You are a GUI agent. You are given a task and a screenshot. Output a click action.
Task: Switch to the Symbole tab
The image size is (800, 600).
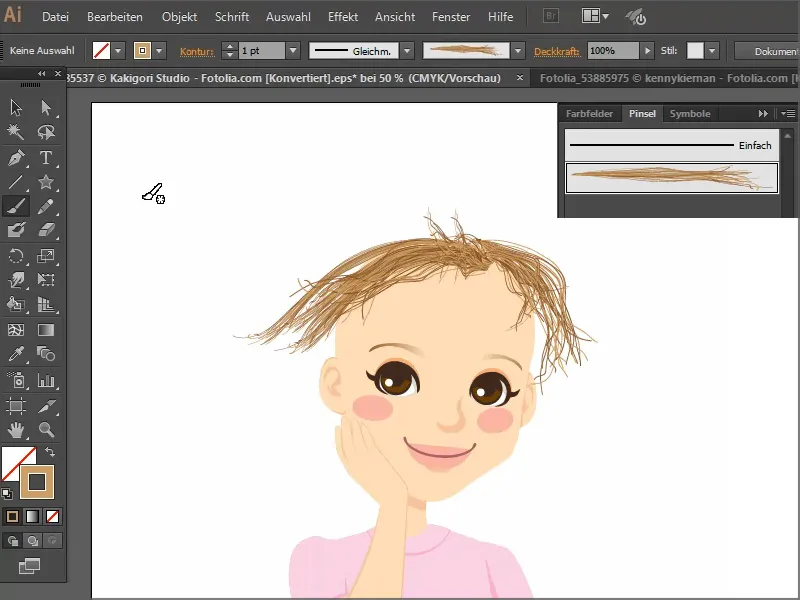pos(690,114)
